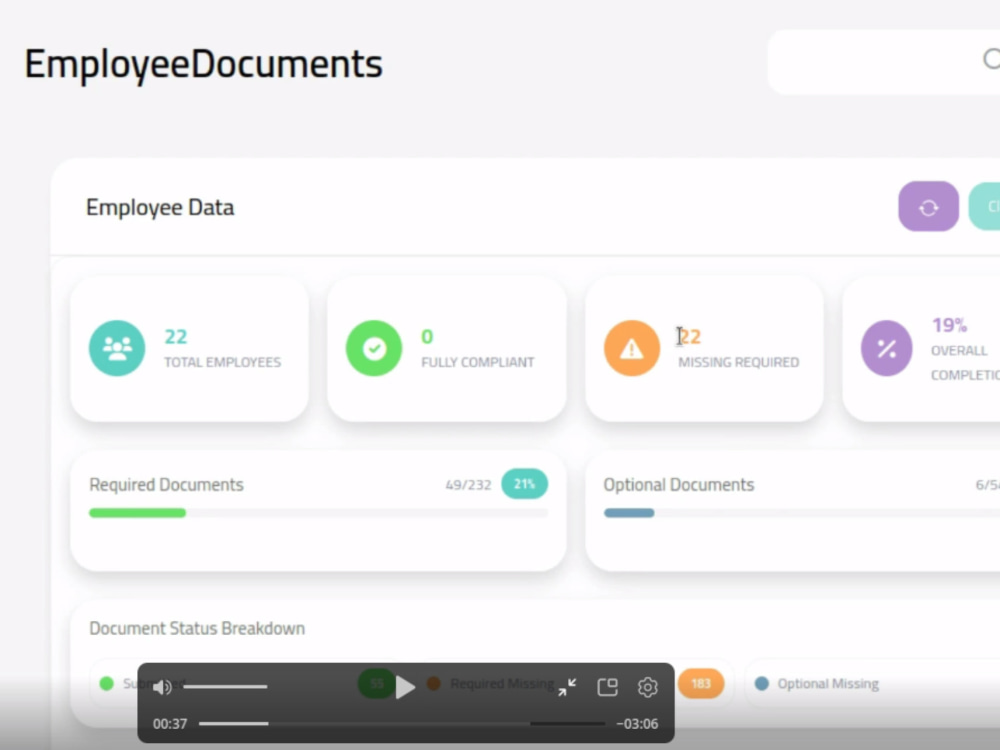Click the purple percent completion icon
Viewport: 1000px width, 750px height.
(x=886, y=348)
